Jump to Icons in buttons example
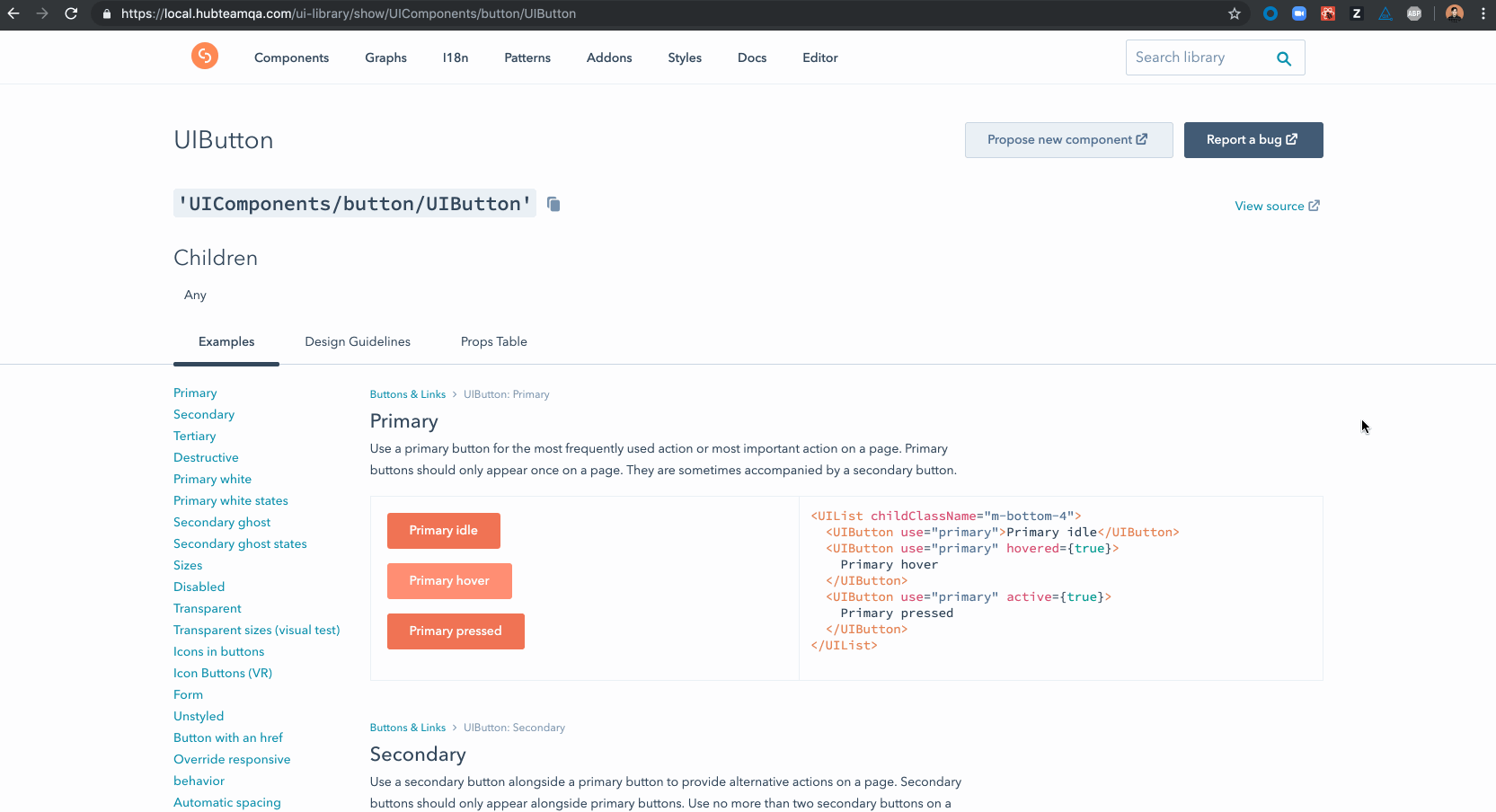 [219, 651]
